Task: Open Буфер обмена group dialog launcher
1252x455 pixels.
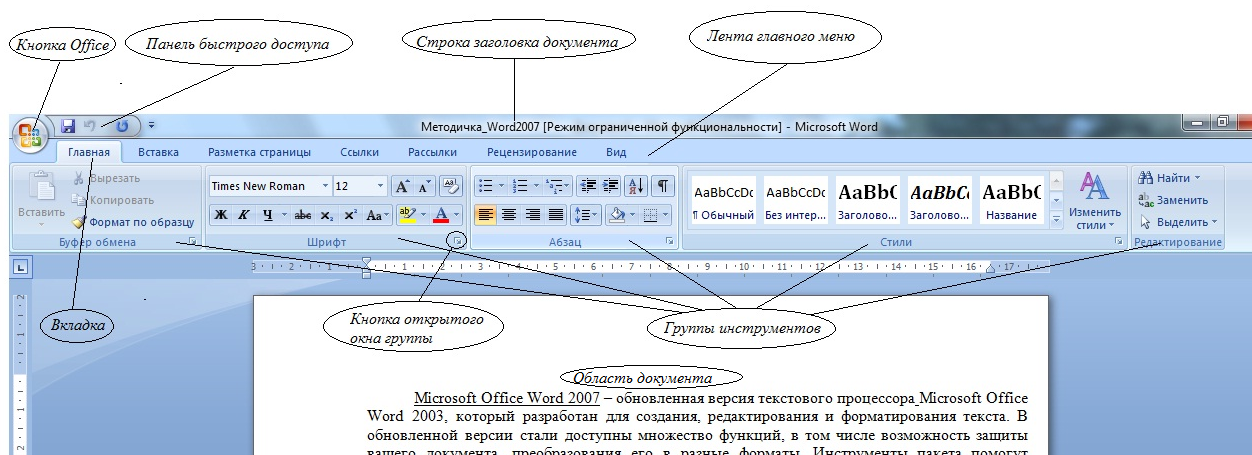Action: tap(192, 242)
